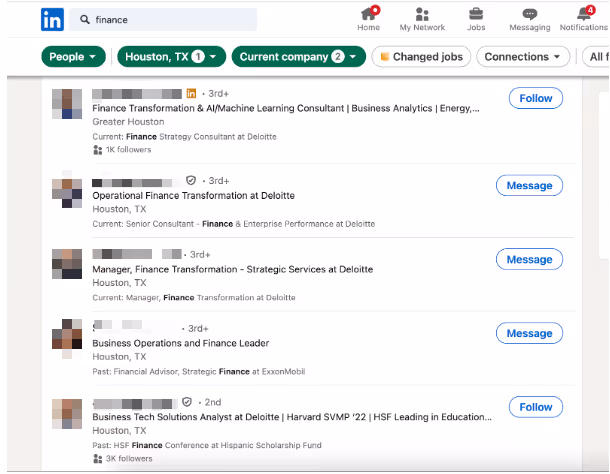610x474 pixels.
Task: Click 'Current: Senior Consultant - Finance & Enterprise Performance' text
Action: (x=233, y=224)
